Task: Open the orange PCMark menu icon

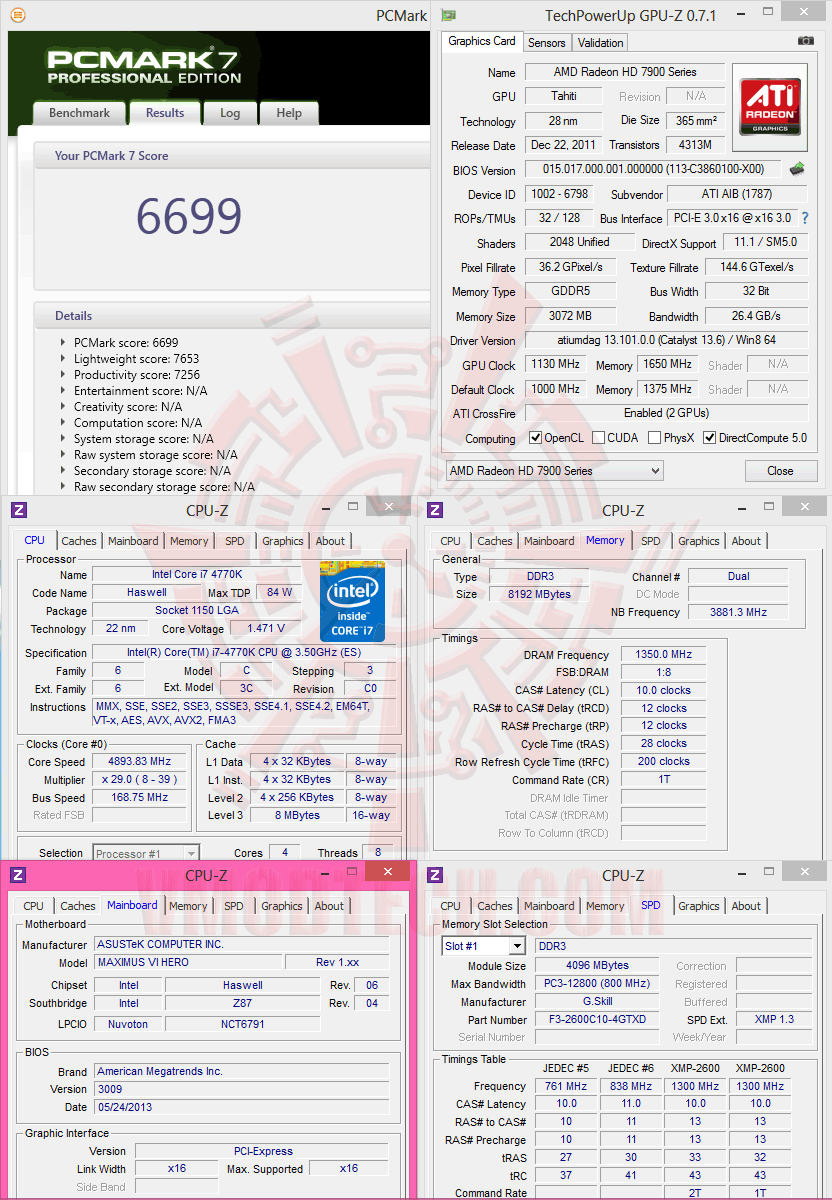Action: click(17, 15)
